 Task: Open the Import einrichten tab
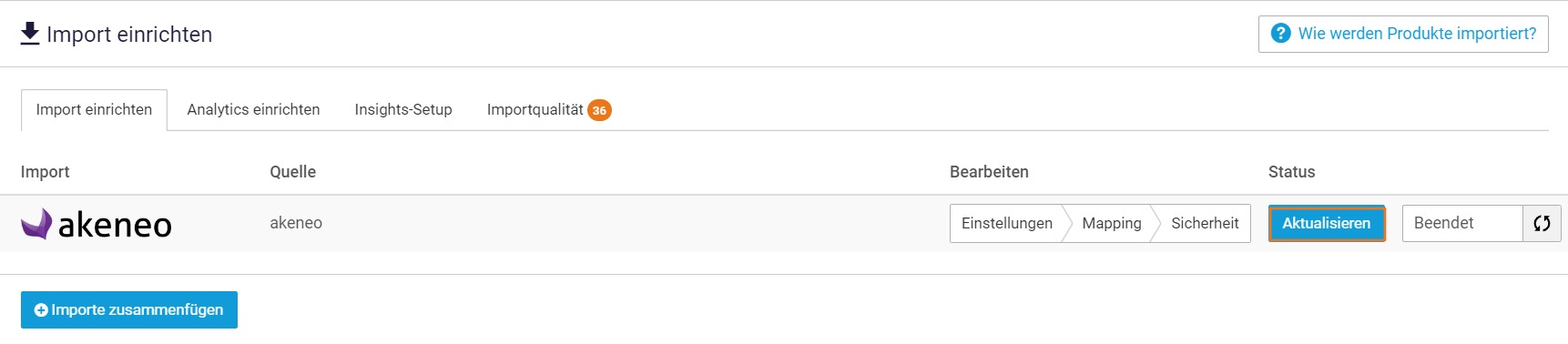pyautogui.click(x=94, y=110)
